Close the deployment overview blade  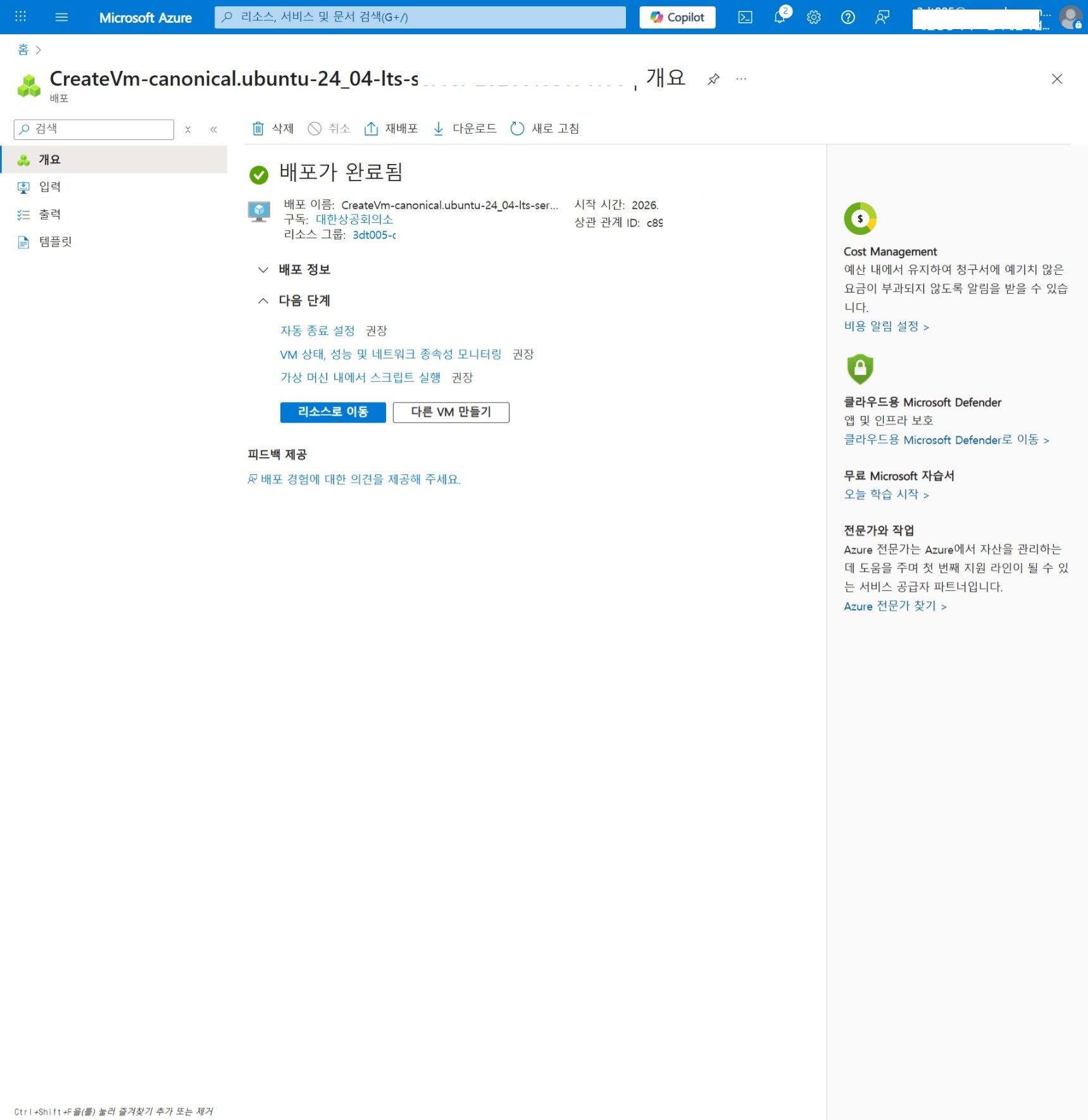point(1057,79)
